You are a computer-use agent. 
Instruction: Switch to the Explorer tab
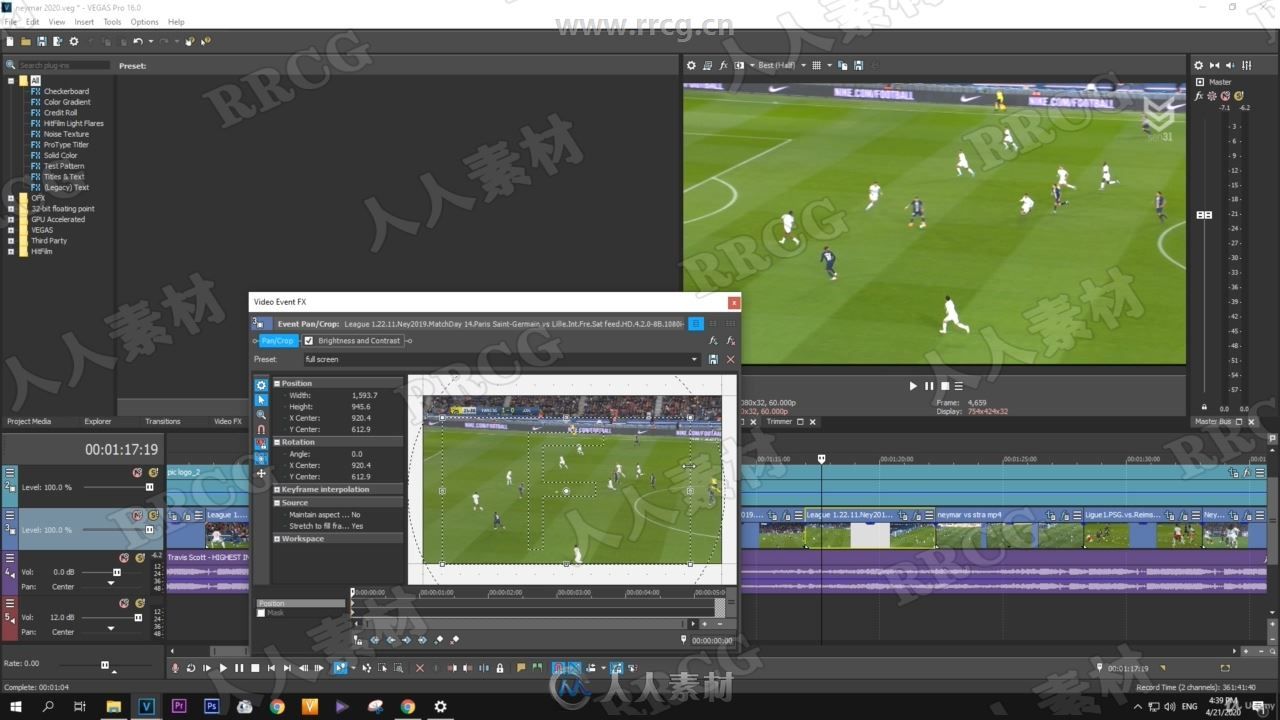click(98, 421)
